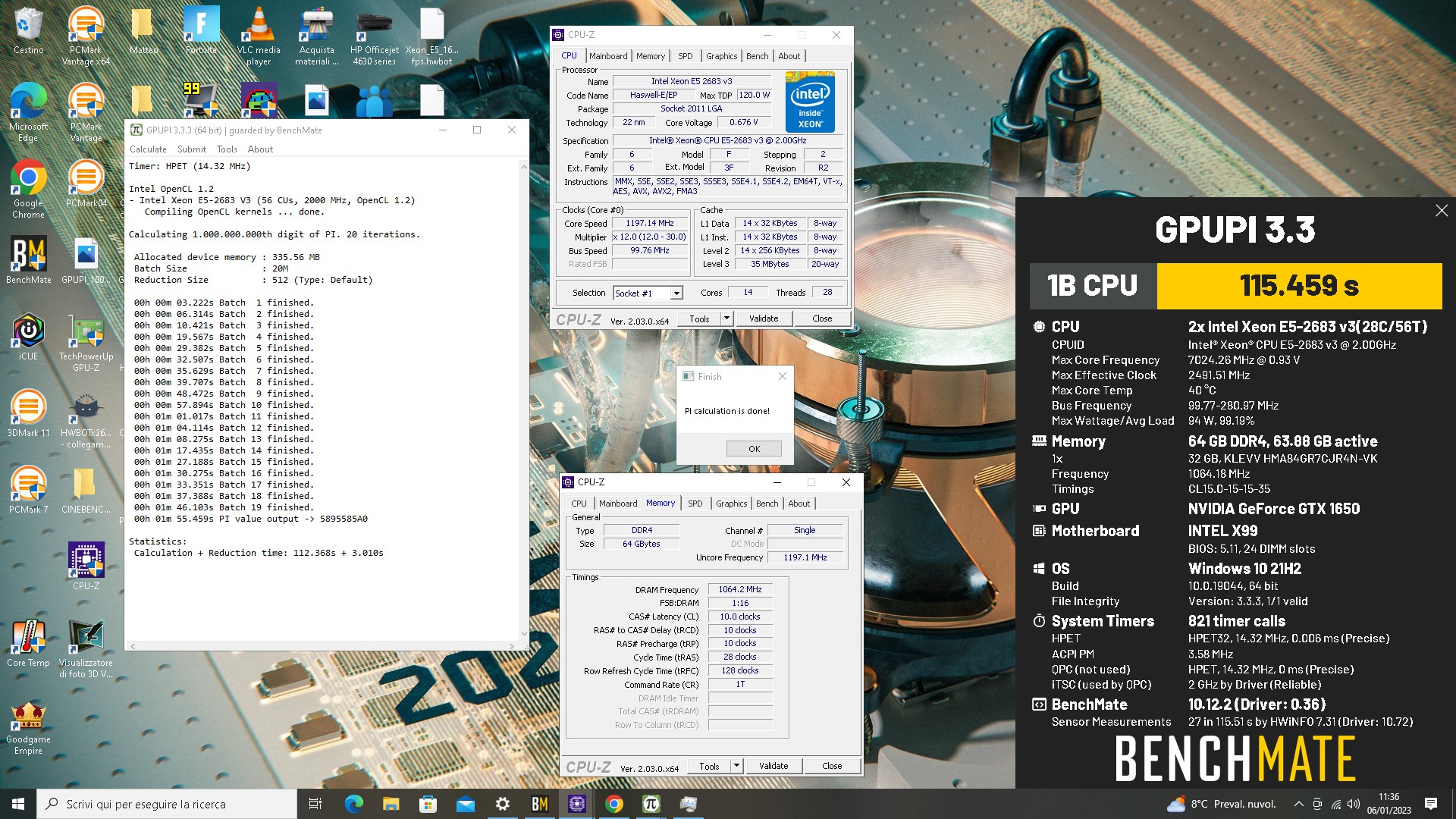The height and width of the screenshot is (819, 1456).
Task: Open Settings gear on taskbar
Action: click(502, 804)
